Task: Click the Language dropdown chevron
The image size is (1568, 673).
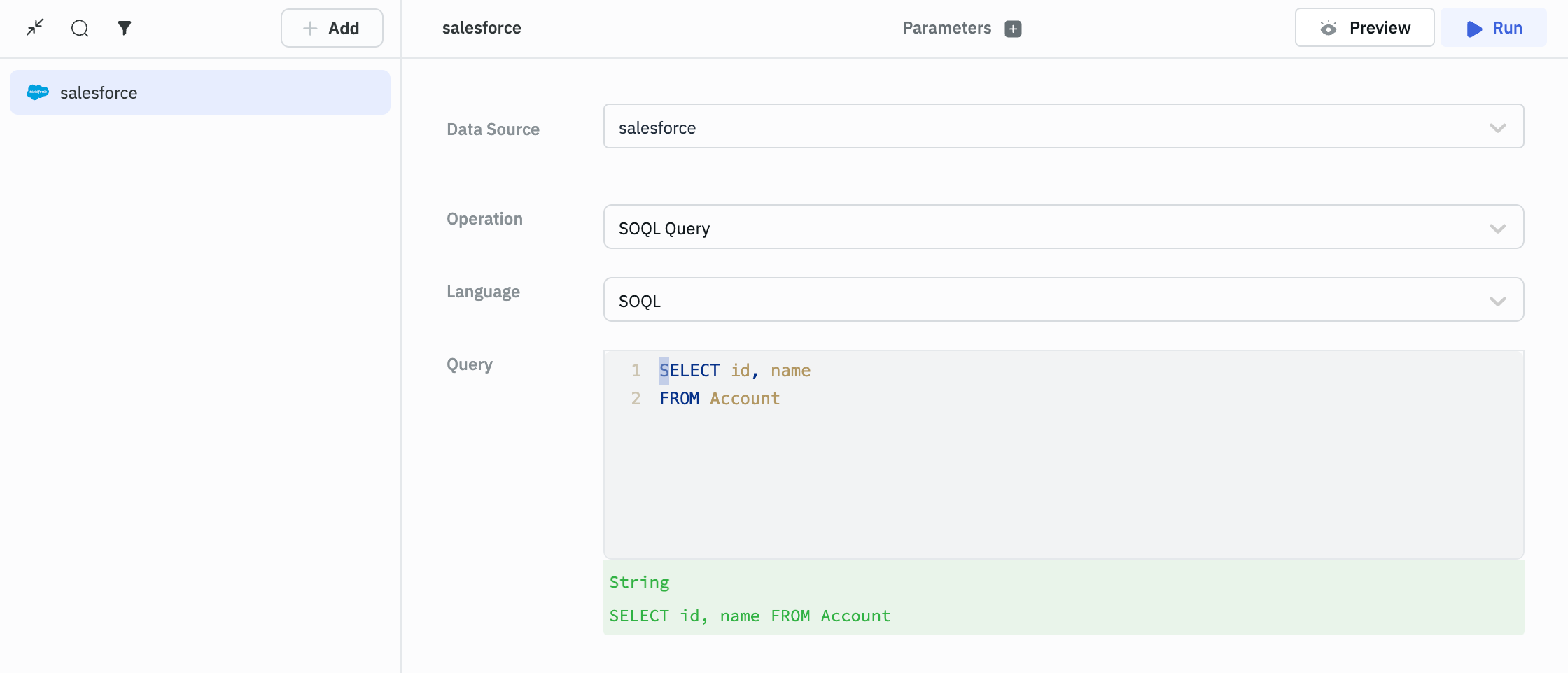Action: (x=1497, y=302)
